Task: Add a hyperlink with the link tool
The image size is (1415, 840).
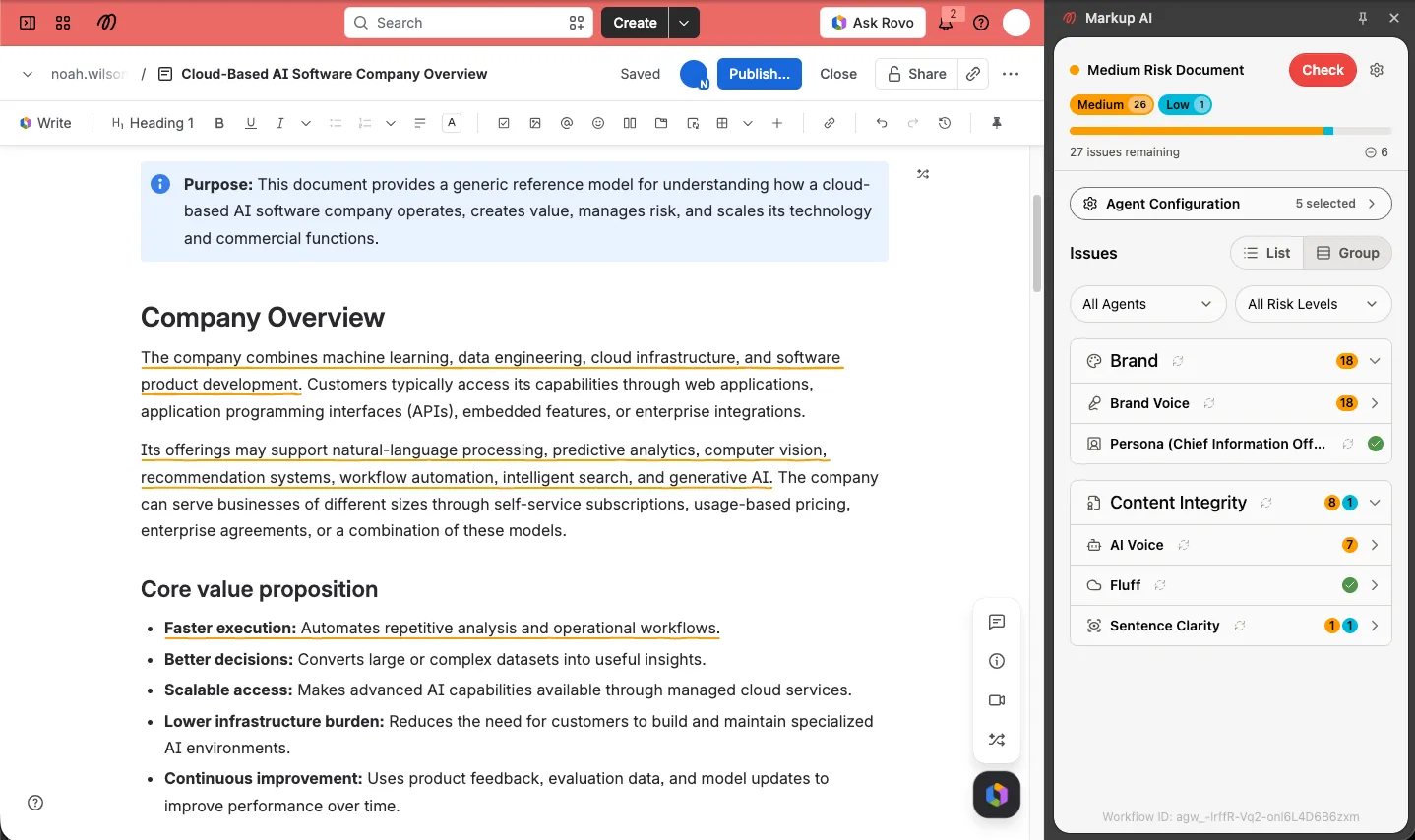Action: (830, 123)
